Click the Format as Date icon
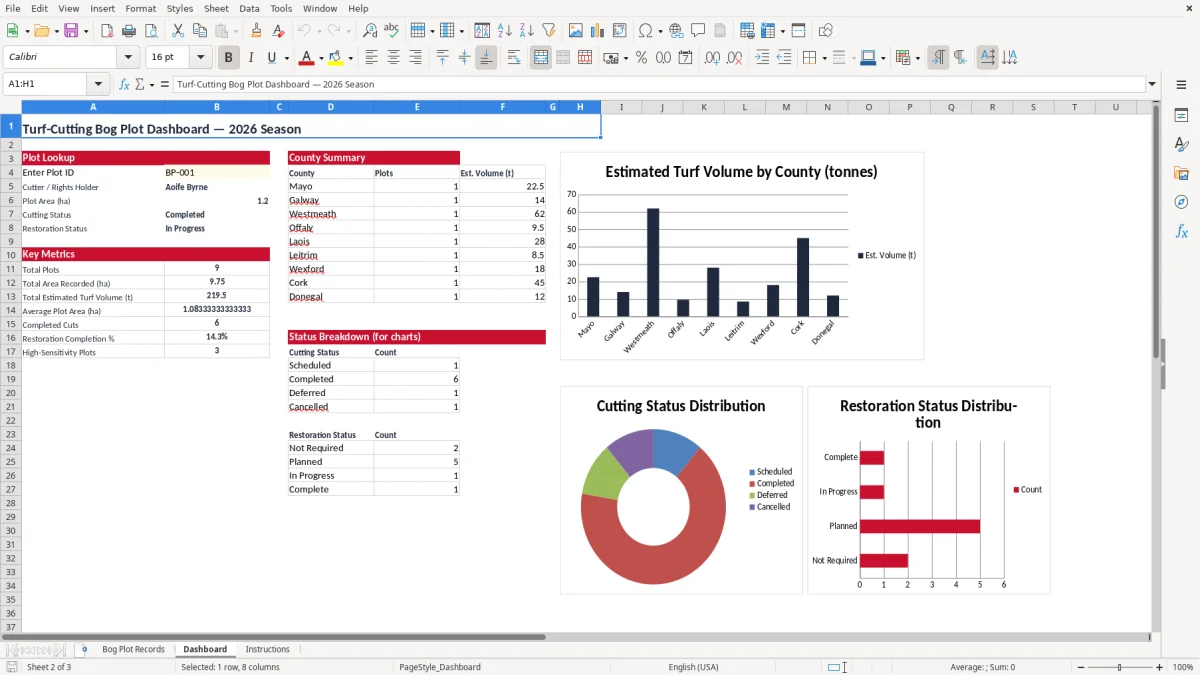This screenshot has height=675, width=1200. (x=686, y=58)
